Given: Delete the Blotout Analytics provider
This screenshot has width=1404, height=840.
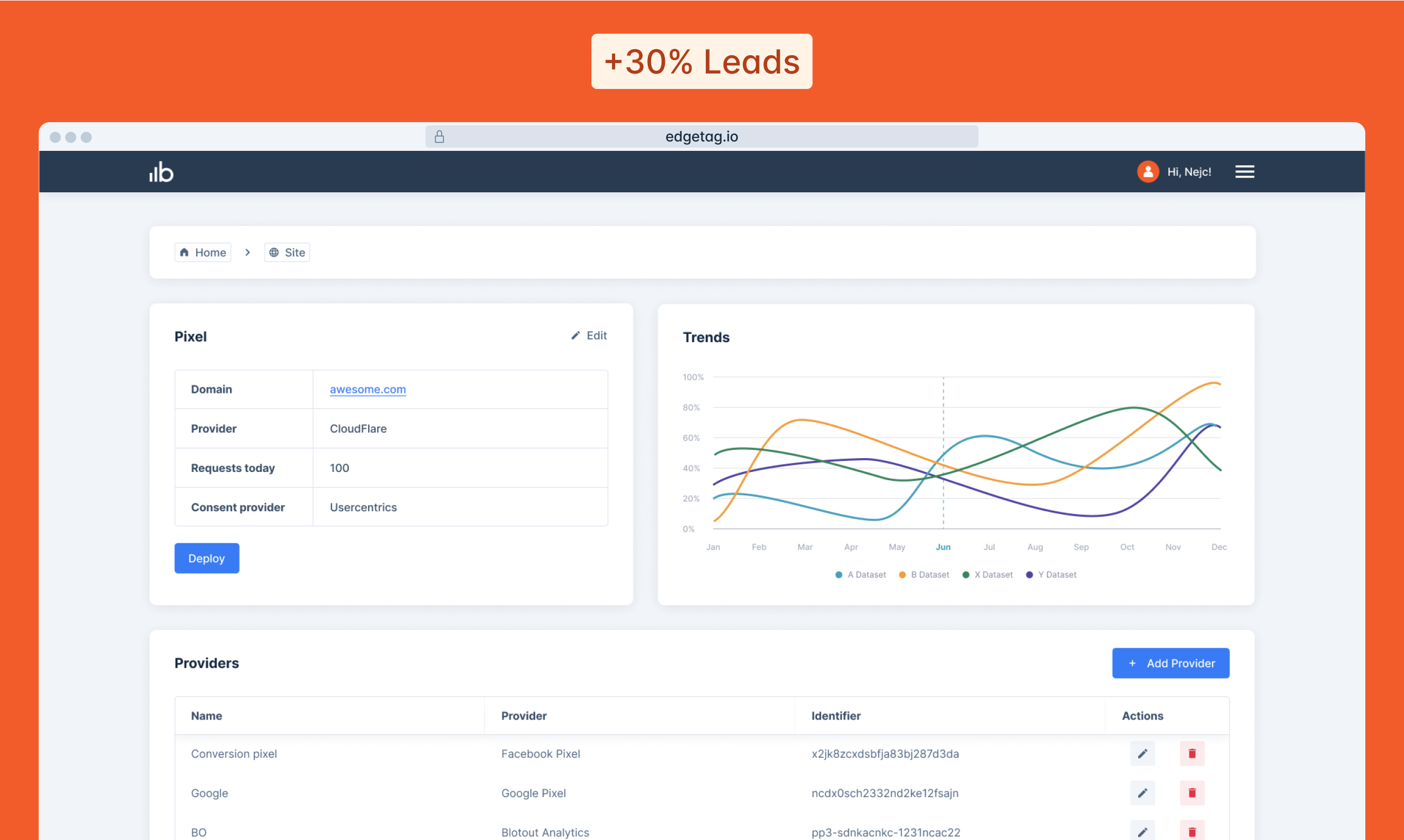Looking at the screenshot, I should (1192, 831).
